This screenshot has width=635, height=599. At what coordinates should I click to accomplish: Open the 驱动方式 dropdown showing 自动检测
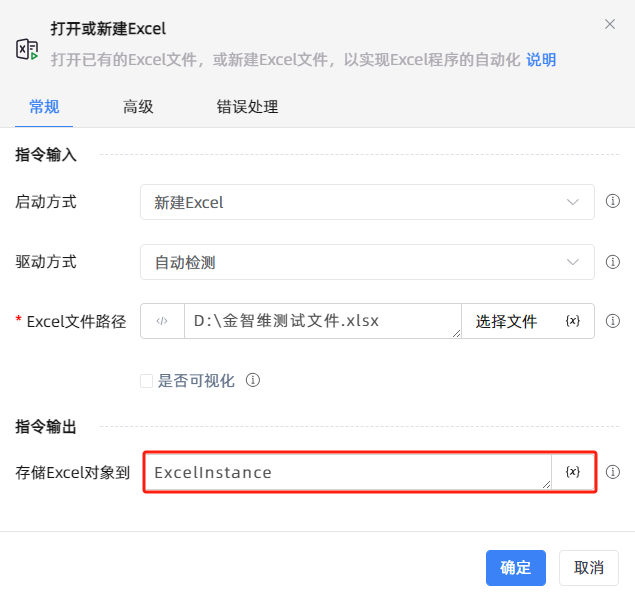point(367,262)
